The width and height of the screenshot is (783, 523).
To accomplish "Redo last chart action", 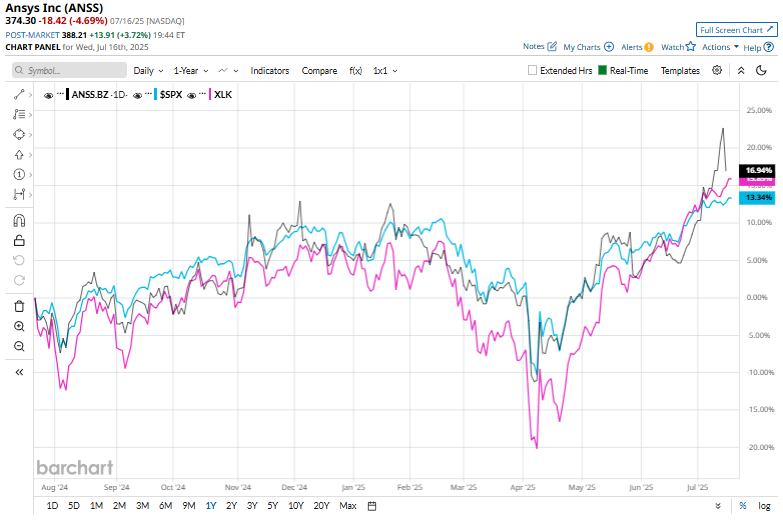I will click(19, 280).
